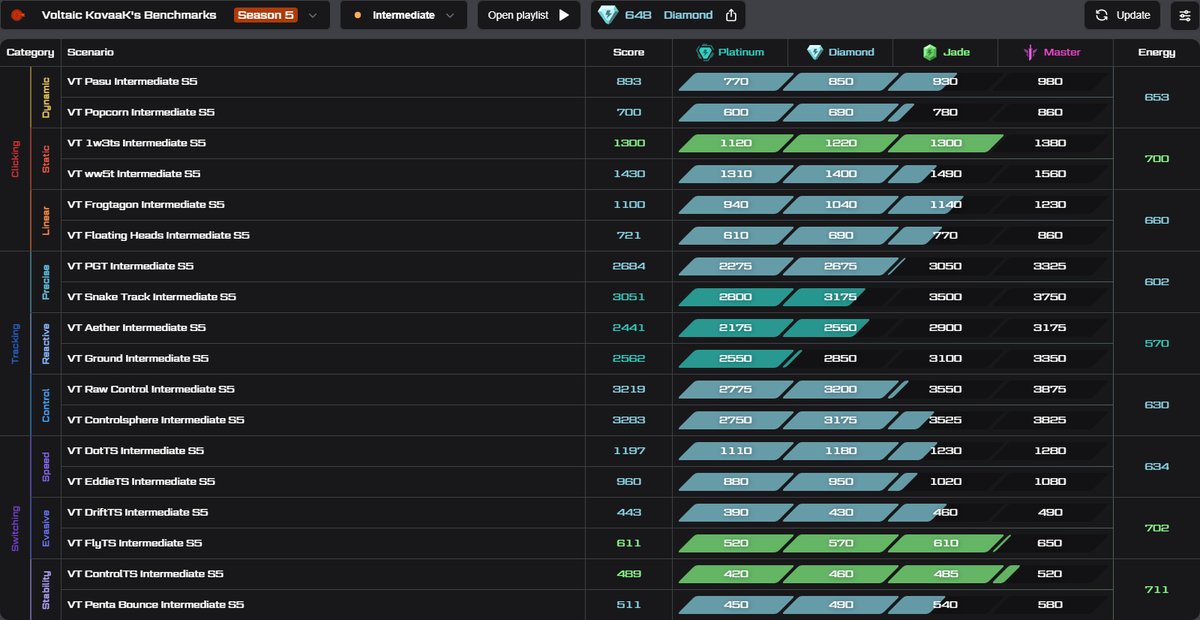Click the Diamond gem icon beside 648
Screen dimensions: 1200x620
tap(607, 15)
